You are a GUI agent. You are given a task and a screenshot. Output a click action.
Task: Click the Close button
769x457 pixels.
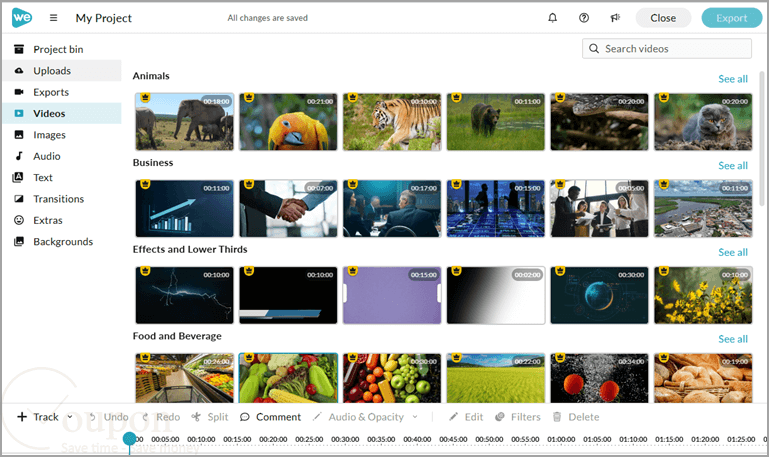[663, 18]
